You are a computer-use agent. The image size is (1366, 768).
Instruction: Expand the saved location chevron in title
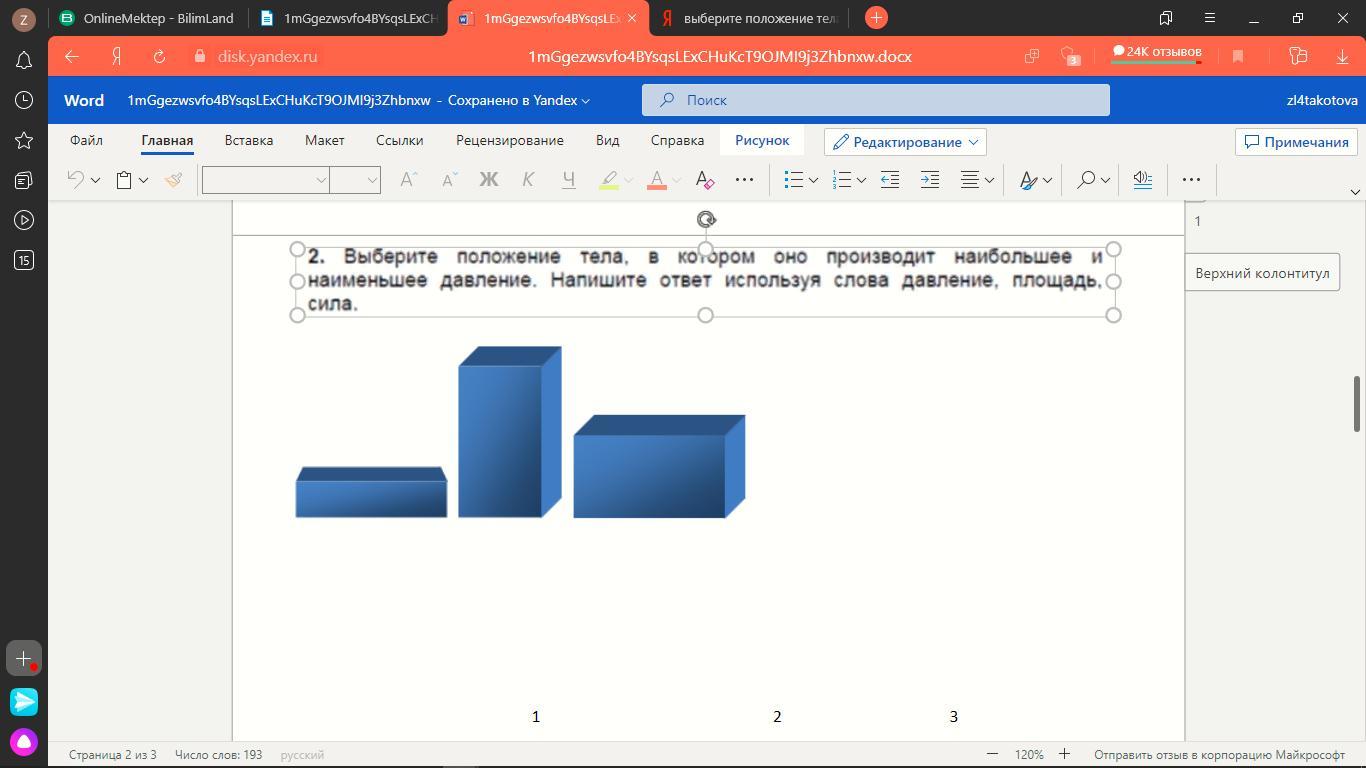click(x=586, y=101)
